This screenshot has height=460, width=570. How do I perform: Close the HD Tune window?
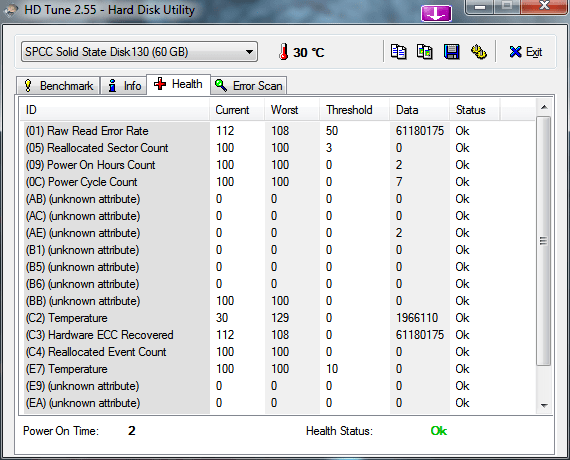tap(544, 6)
